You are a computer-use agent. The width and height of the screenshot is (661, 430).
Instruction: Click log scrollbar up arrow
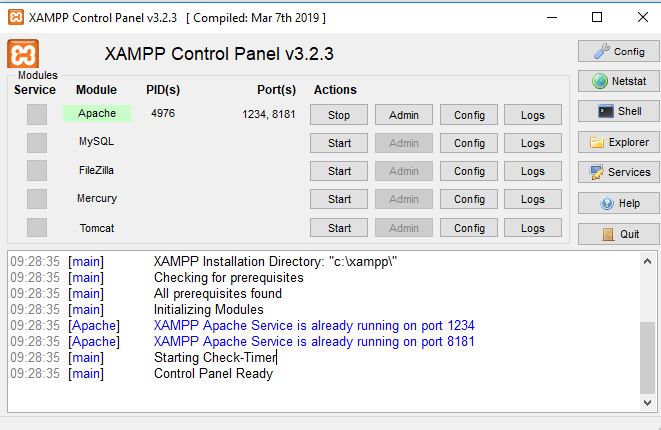(x=648, y=261)
